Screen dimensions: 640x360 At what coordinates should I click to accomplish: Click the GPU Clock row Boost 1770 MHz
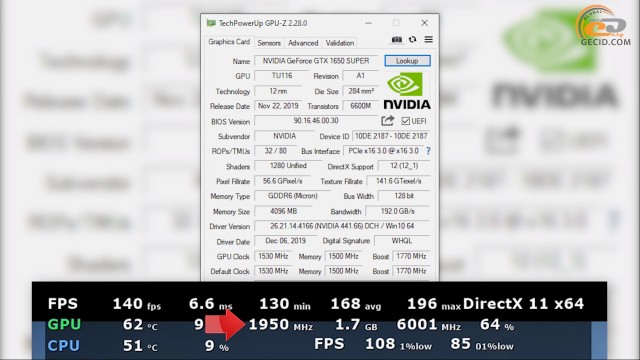point(411,256)
